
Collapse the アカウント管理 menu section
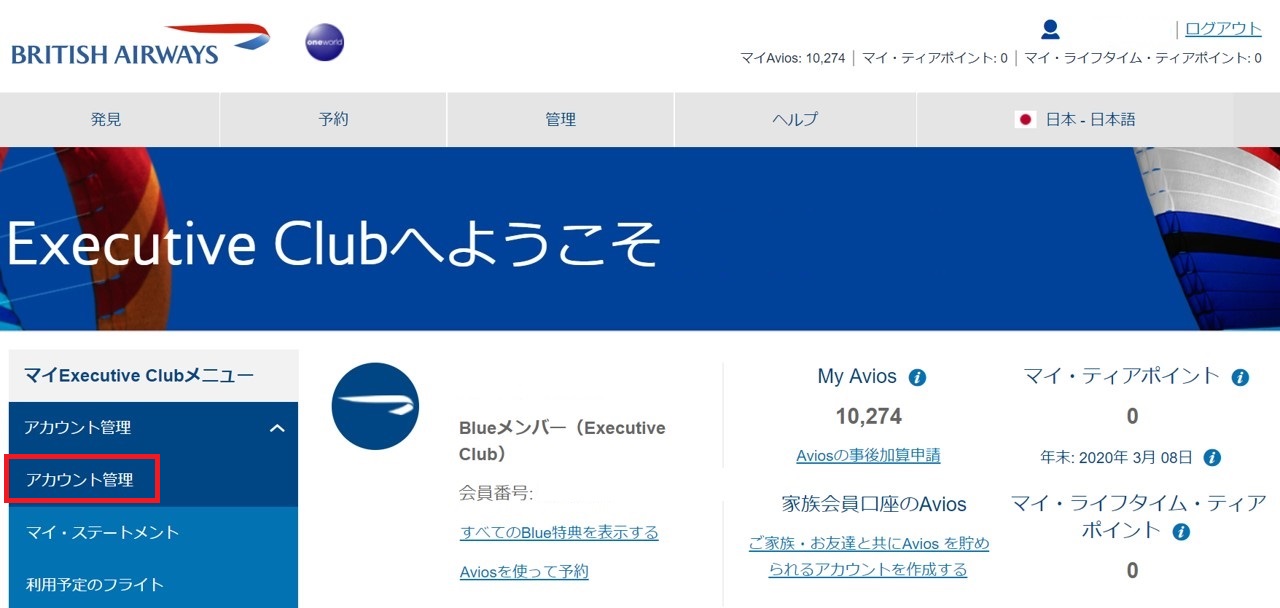277,428
